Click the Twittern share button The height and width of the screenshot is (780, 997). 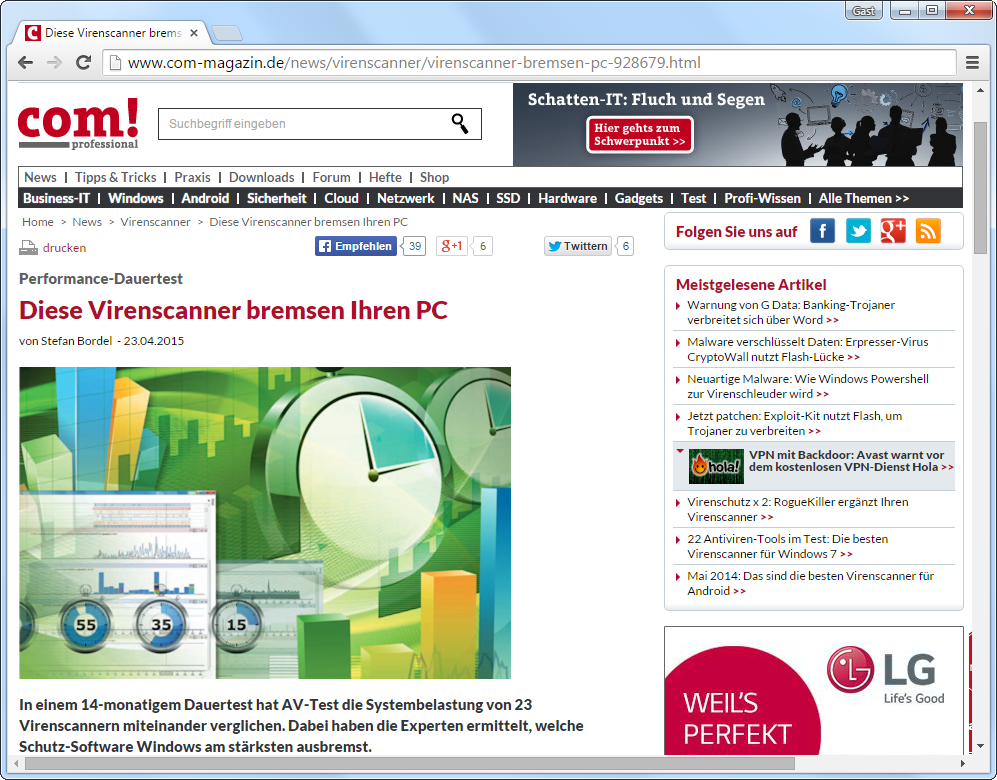point(577,246)
